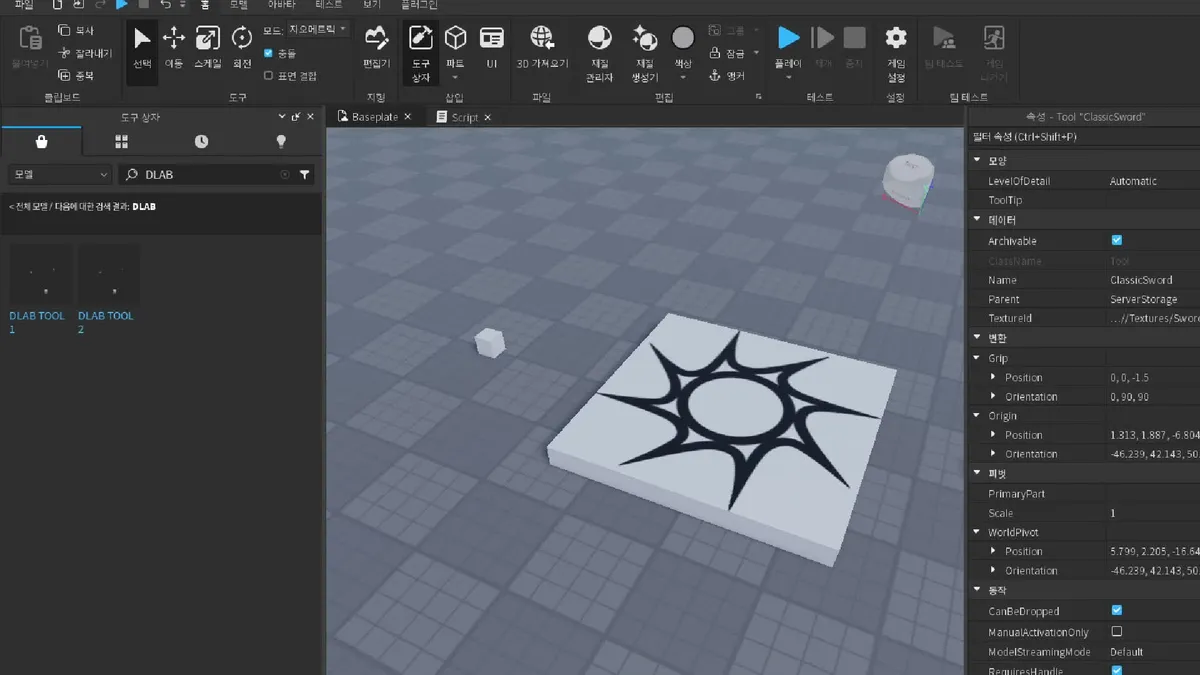The image size is (1200, 675).
Task: Switch to 보기 ribbon tab
Action: [372, 5]
